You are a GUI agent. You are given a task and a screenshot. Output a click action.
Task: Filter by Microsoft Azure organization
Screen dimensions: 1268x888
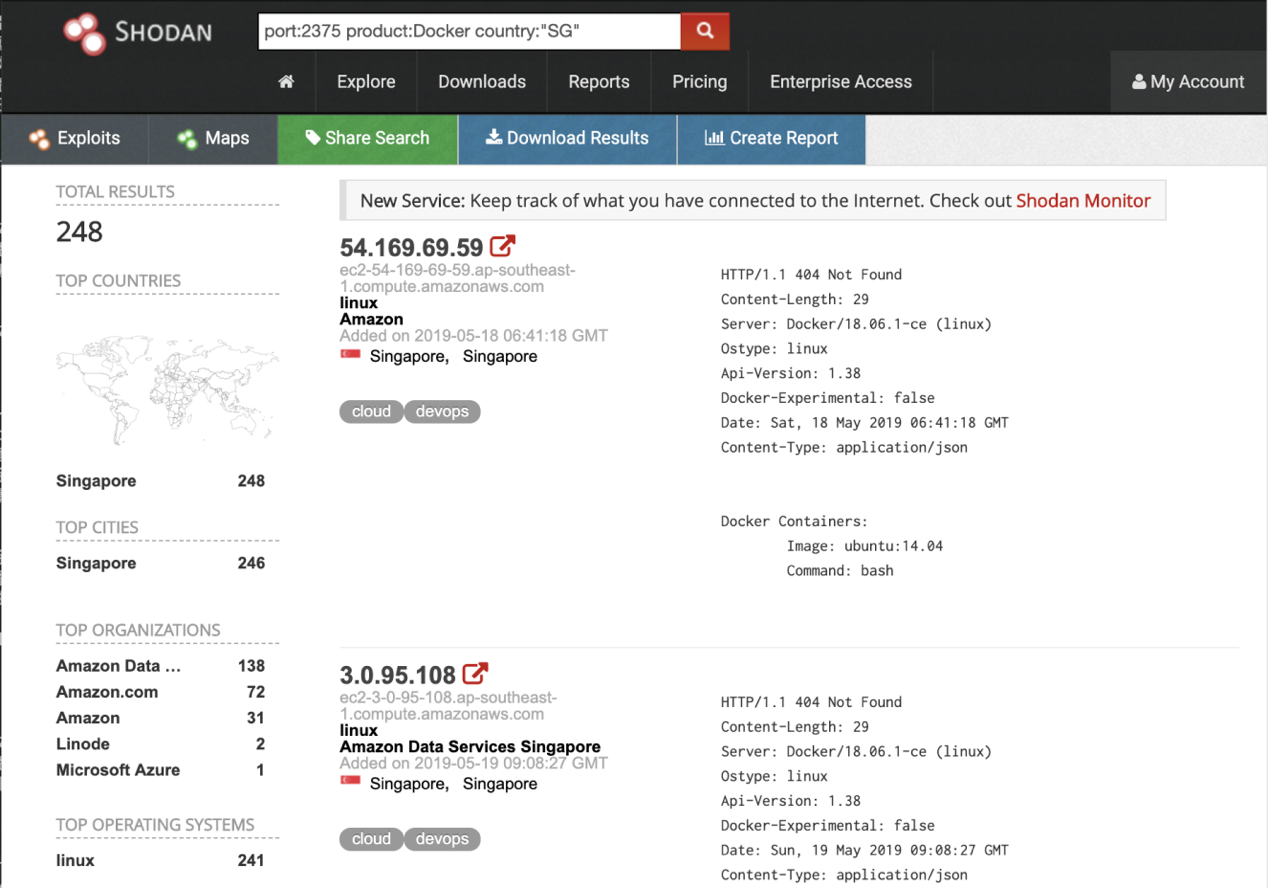118,770
